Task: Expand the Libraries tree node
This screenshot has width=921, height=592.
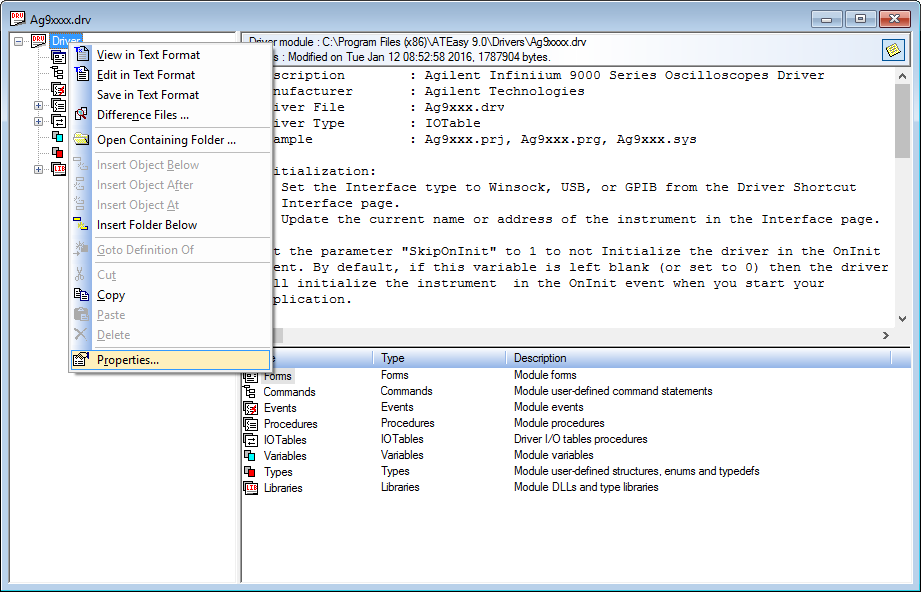Action: 38,170
